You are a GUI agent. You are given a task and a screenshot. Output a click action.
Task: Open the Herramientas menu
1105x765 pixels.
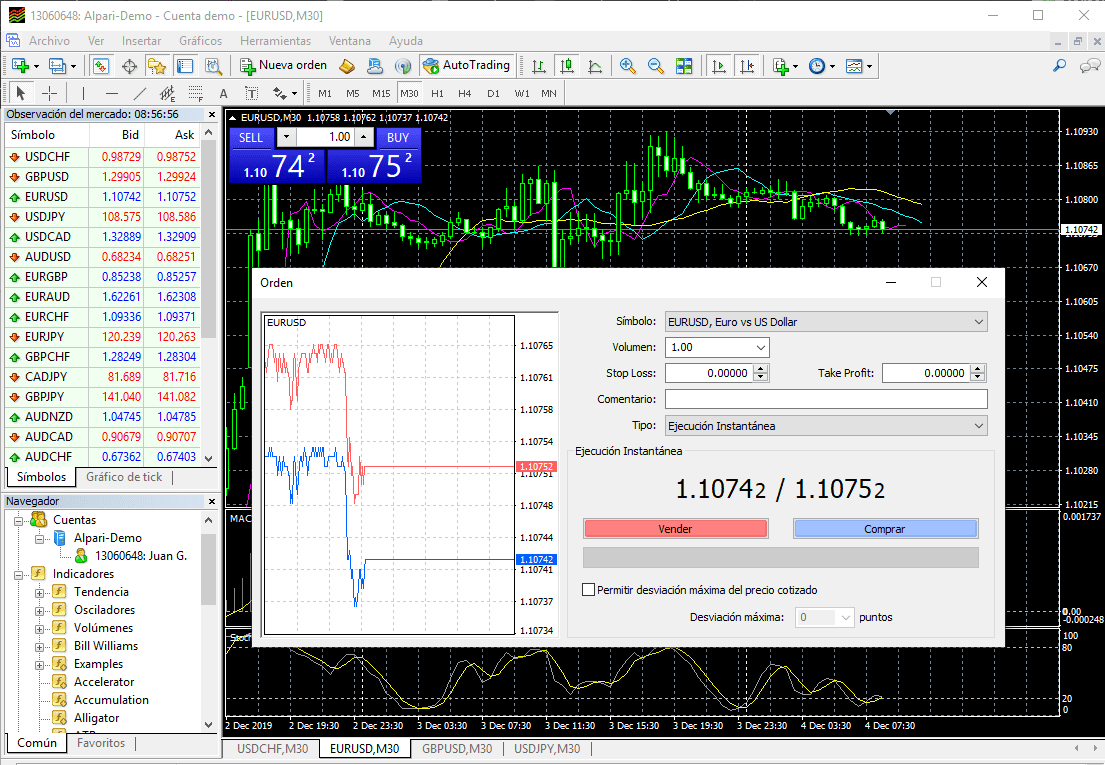click(275, 41)
